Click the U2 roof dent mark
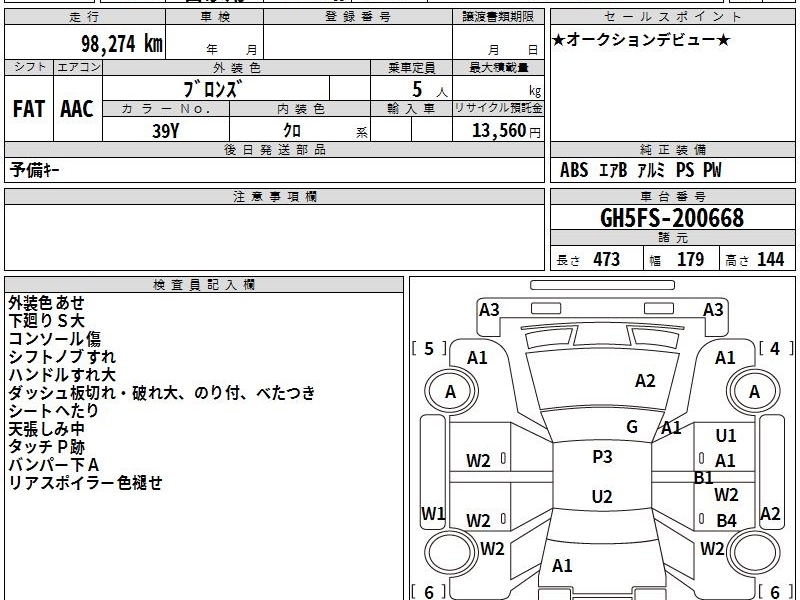 pyautogui.click(x=602, y=496)
